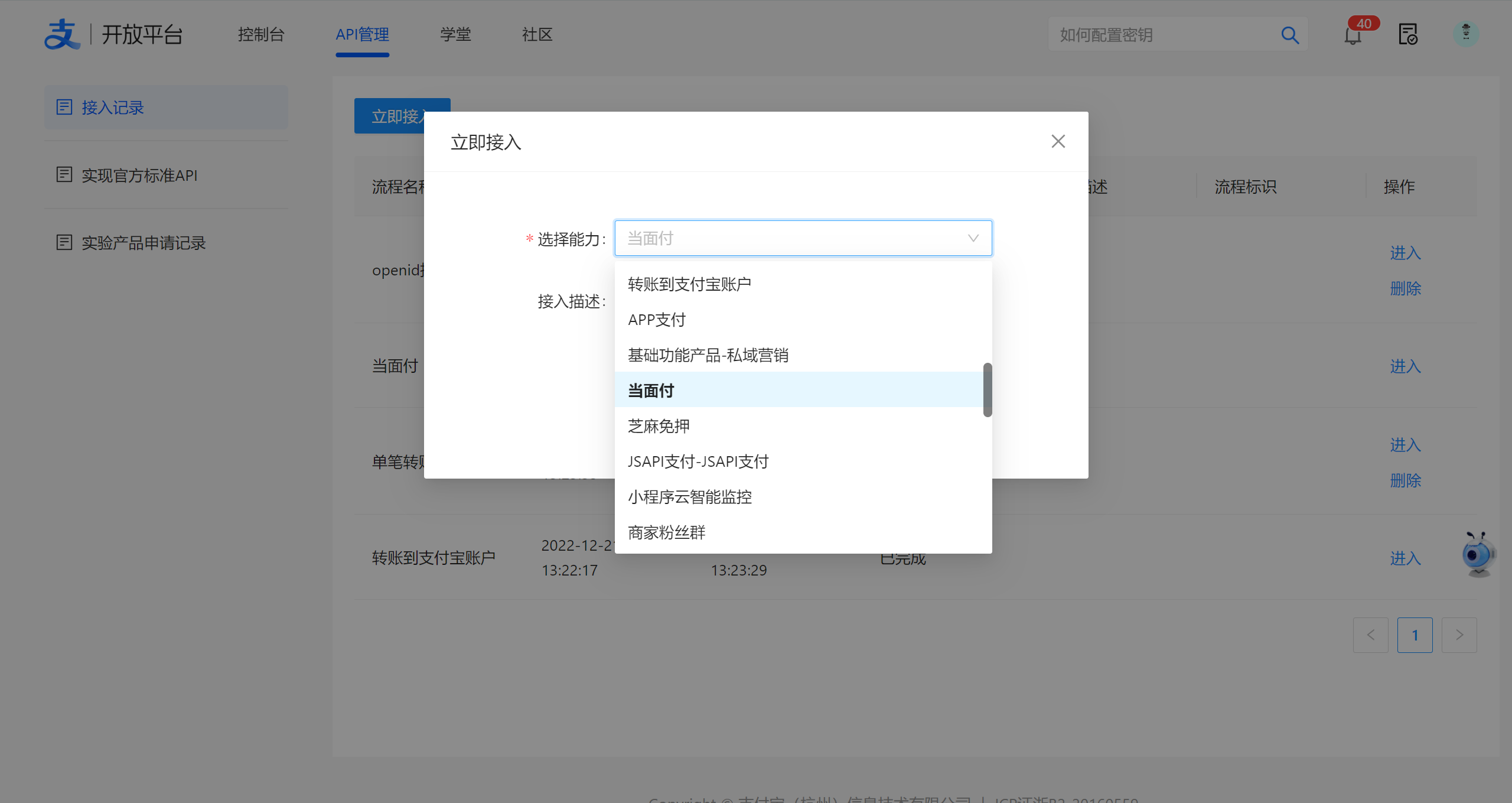The image size is (1512, 803).
Task: Click the 13:23:29 time cell
Action: click(738, 570)
